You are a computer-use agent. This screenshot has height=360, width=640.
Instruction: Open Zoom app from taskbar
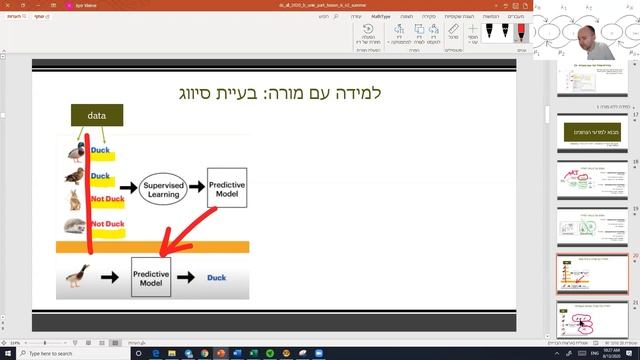click(x=319, y=353)
